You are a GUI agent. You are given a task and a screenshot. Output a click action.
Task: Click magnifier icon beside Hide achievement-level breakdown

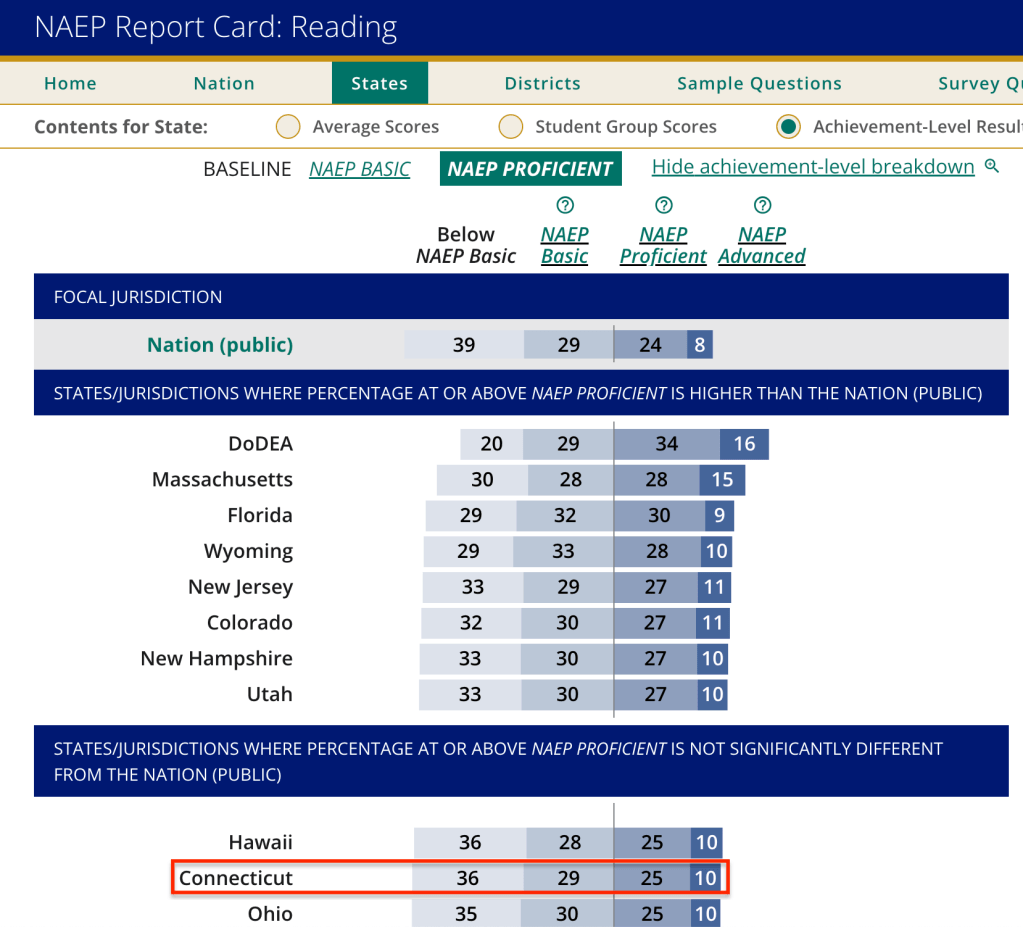(992, 167)
